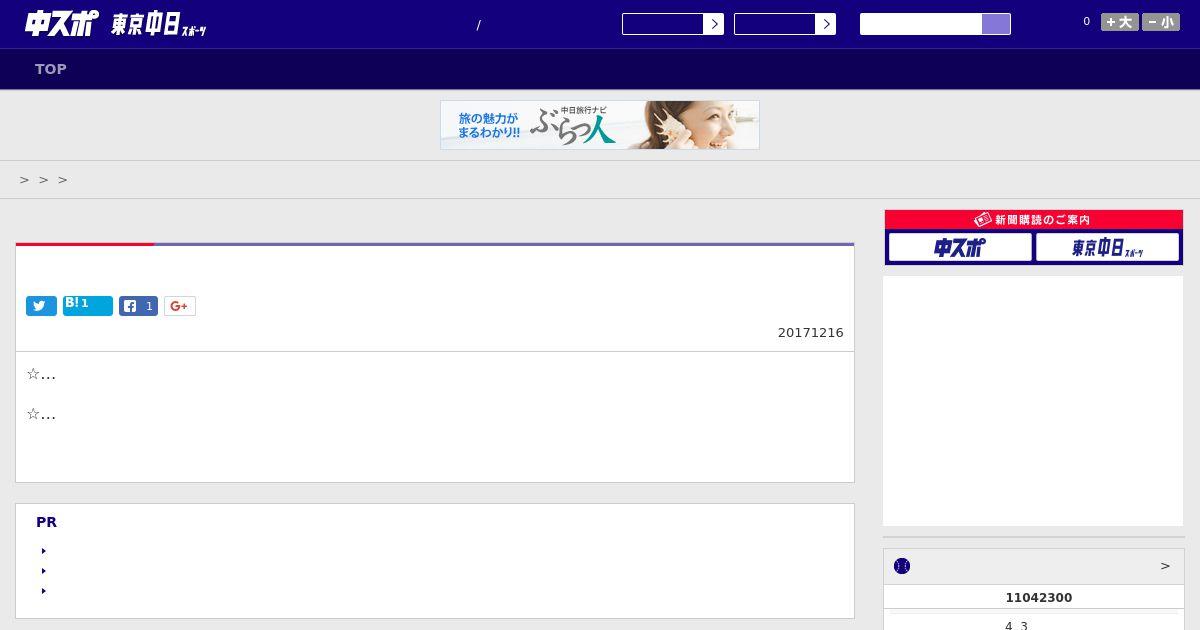Expand sidebar baseball panel via arrow

[1165, 566]
